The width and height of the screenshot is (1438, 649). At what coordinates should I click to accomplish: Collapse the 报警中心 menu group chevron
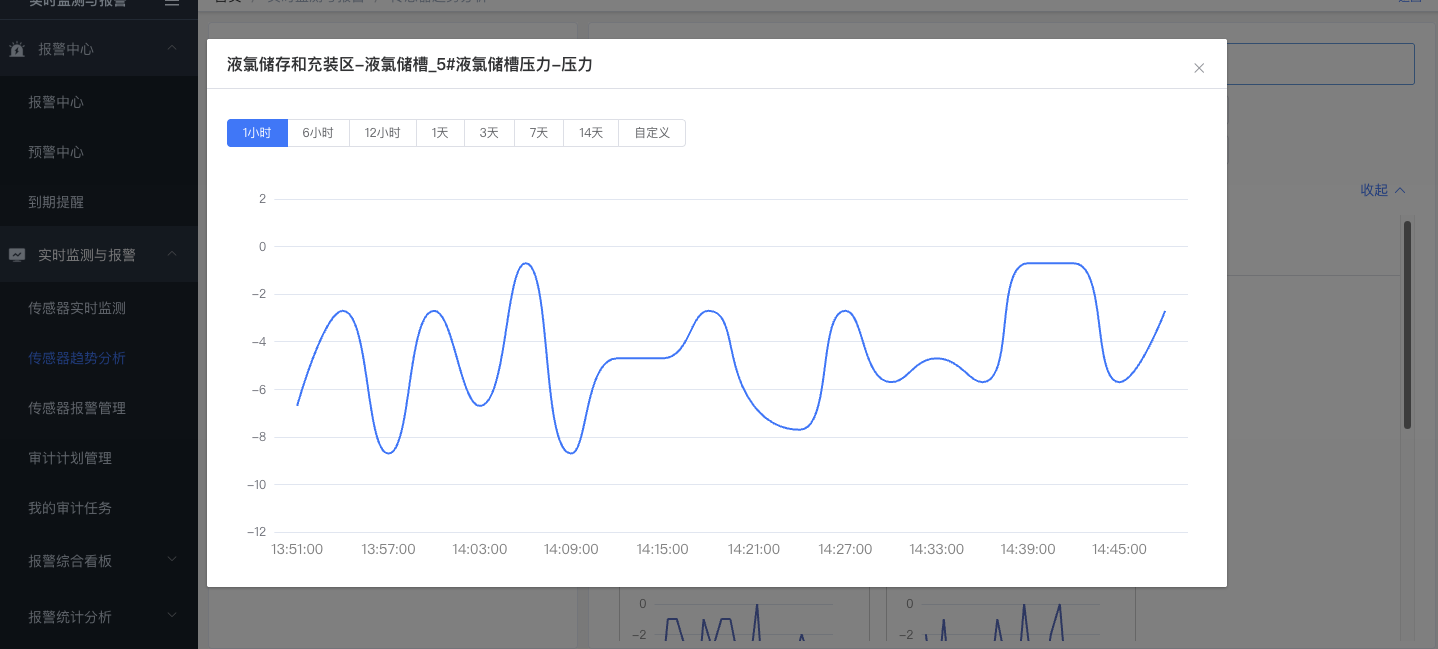coord(172,49)
